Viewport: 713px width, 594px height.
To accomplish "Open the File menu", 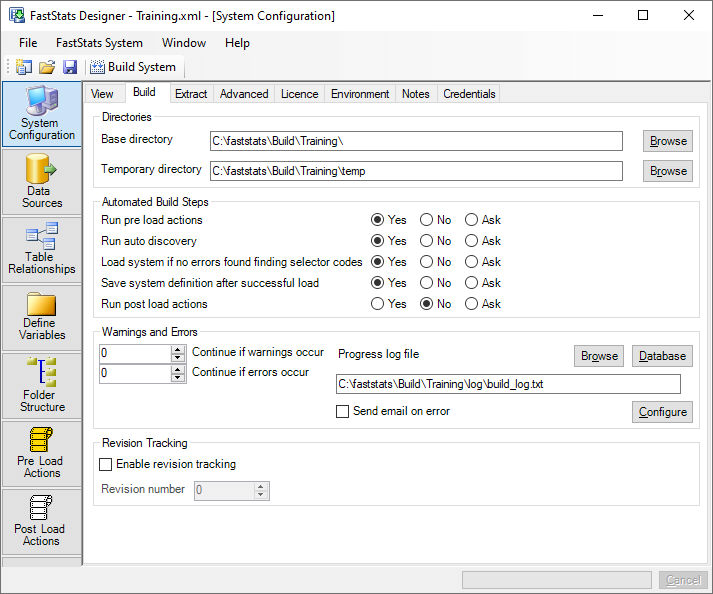I will pos(28,43).
